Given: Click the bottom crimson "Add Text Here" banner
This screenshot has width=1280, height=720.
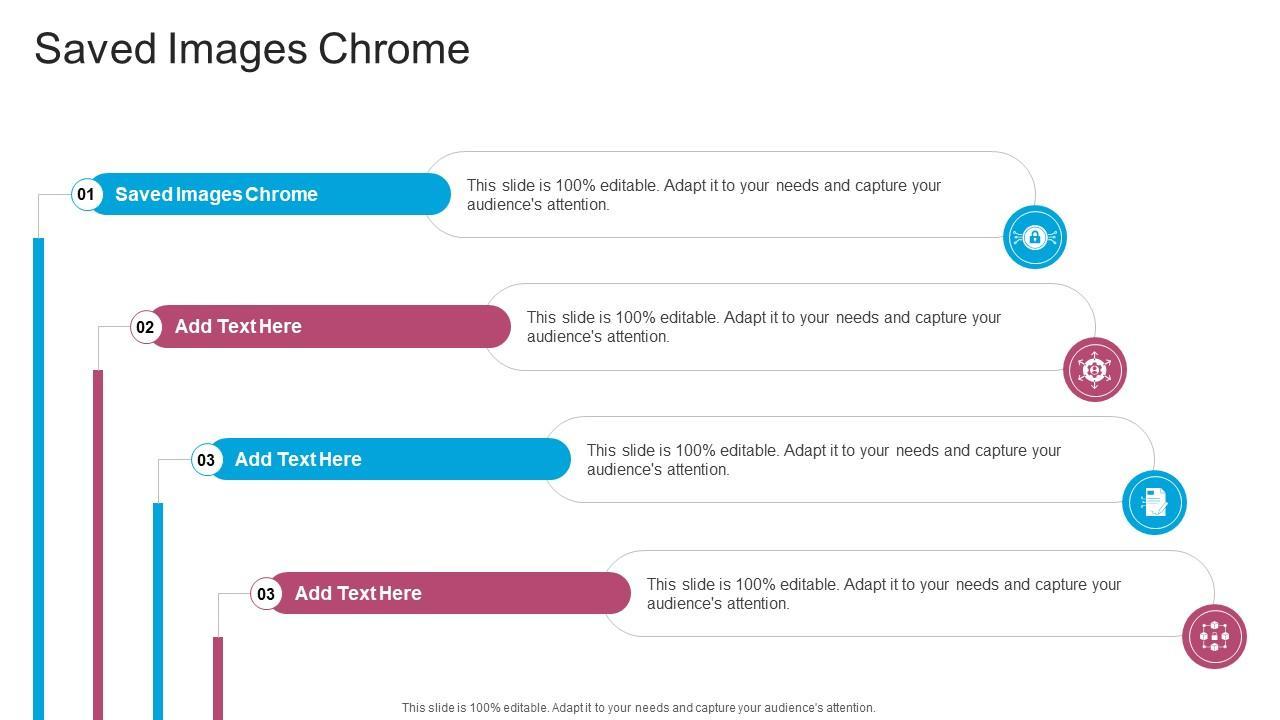Looking at the screenshot, I should pyautogui.click(x=450, y=593).
